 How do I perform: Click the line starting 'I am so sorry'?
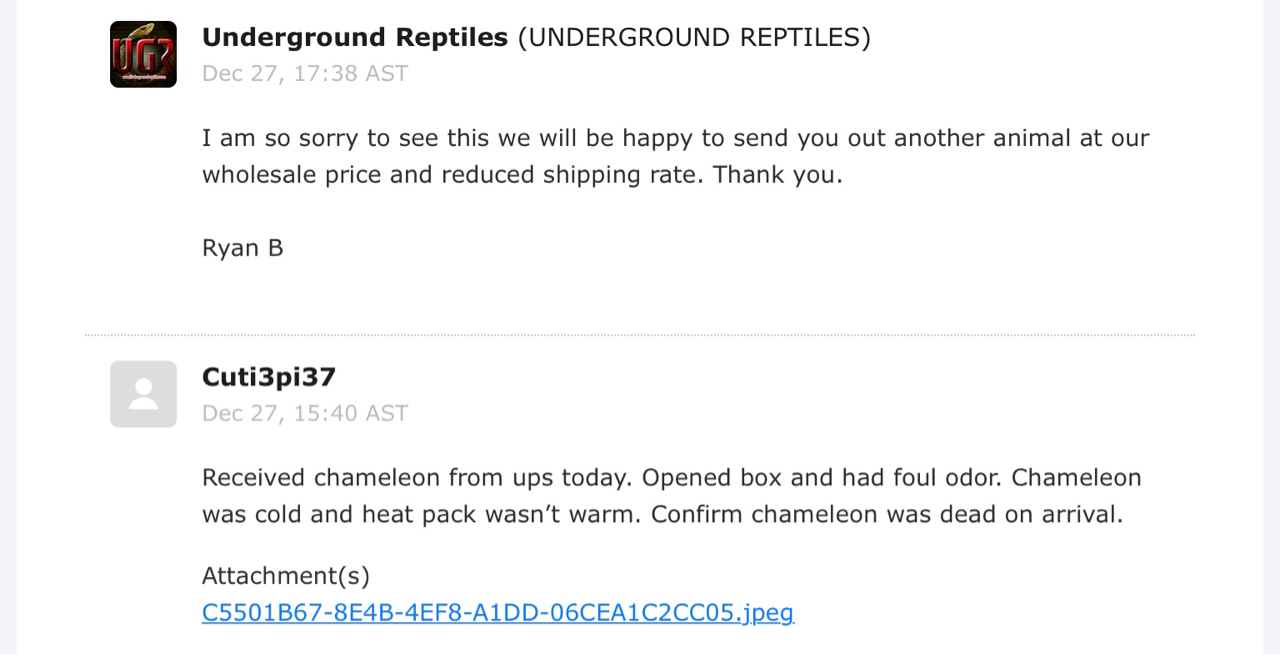click(x=675, y=138)
